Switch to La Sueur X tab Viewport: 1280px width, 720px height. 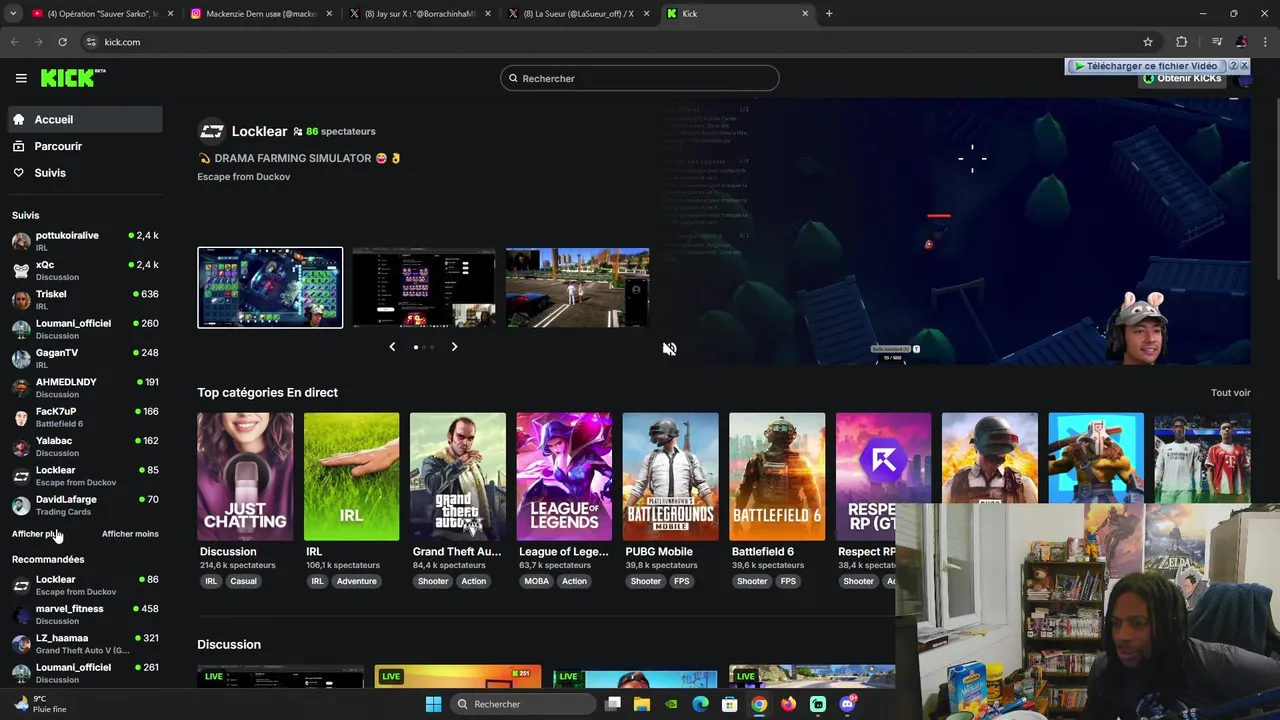(x=578, y=14)
